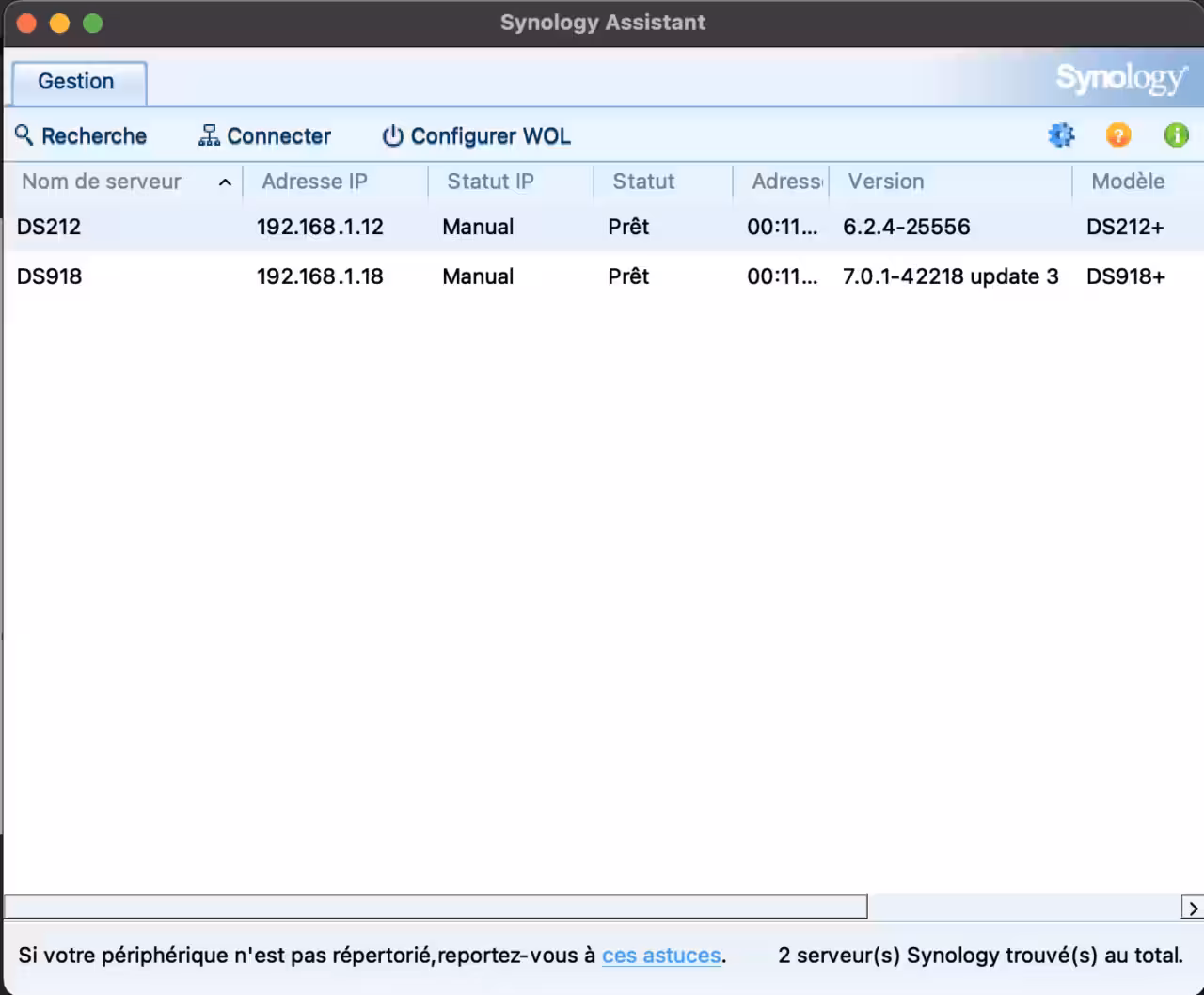Click Manual status in DS212 row
Image resolution: width=1204 pixels, height=995 pixels.
click(x=478, y=227)
